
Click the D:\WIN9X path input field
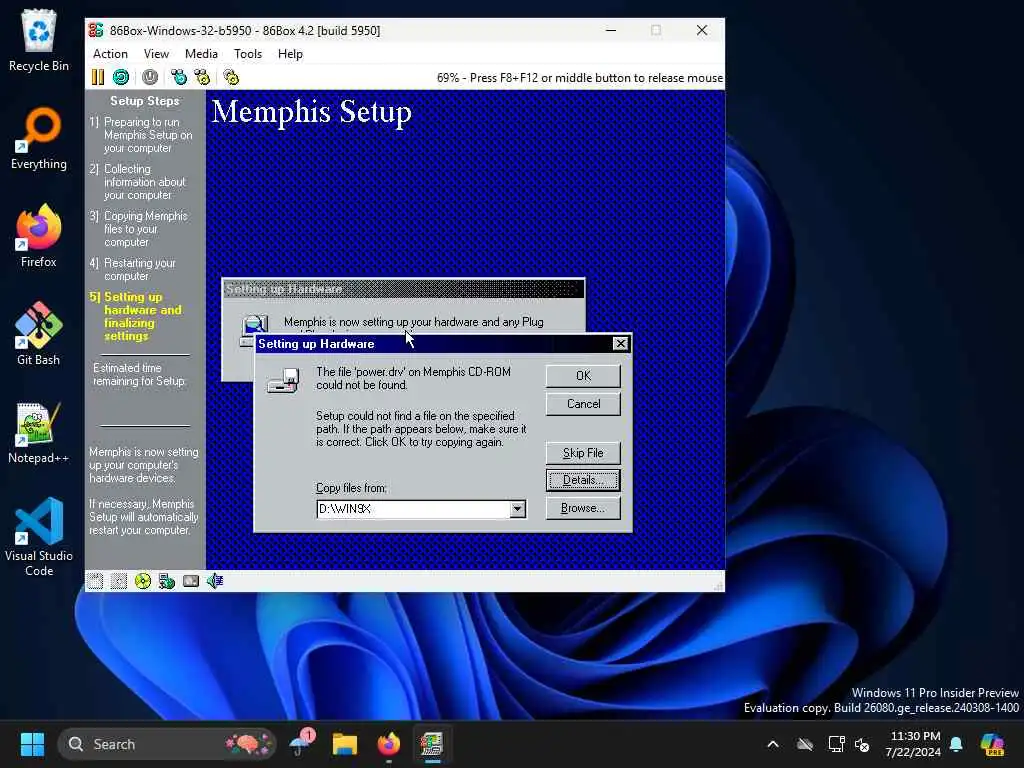413,509
